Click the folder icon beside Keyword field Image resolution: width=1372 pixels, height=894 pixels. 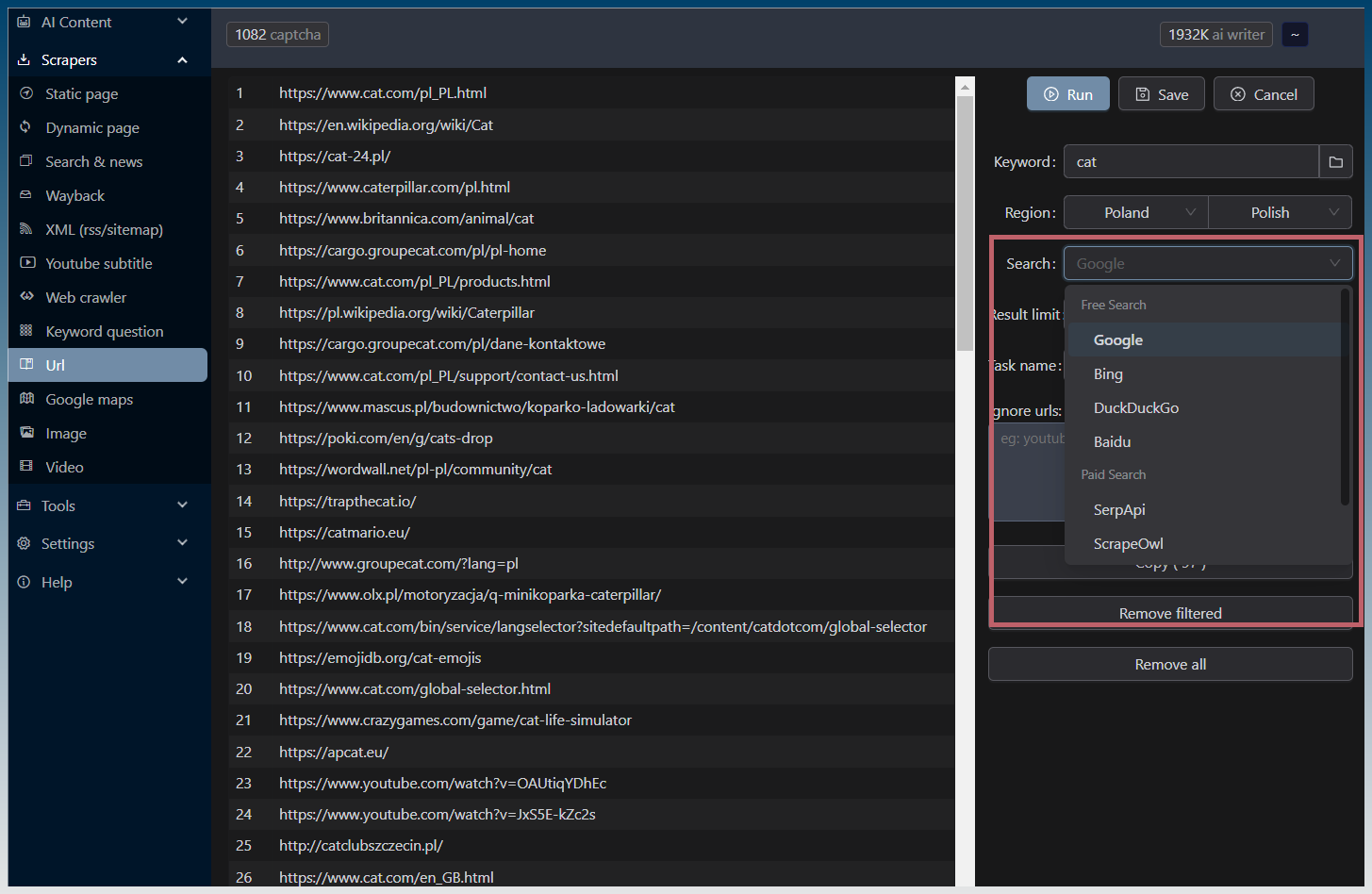[1335, 162]
